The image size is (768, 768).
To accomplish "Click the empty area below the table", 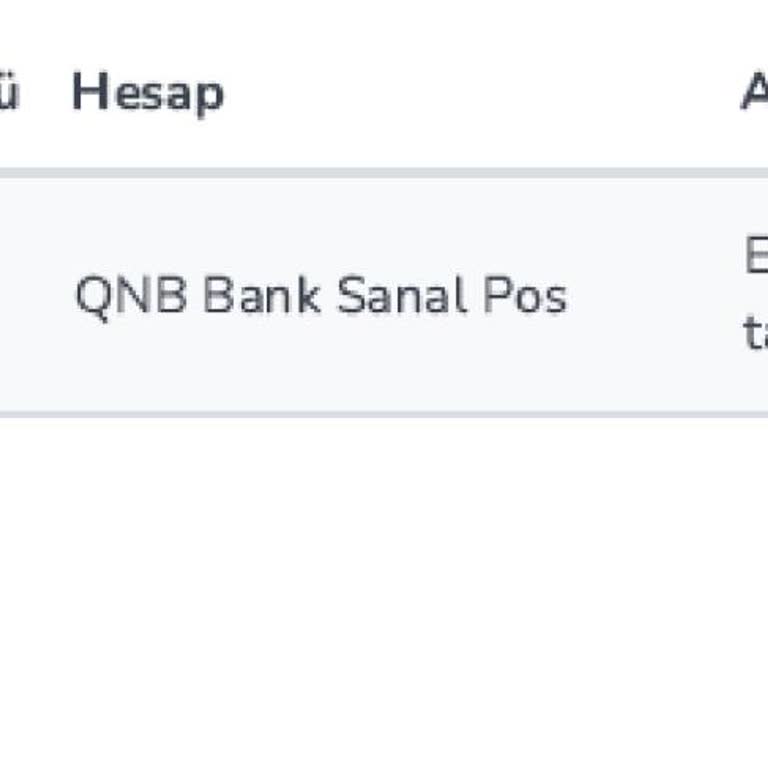I will (x=384, y=590).
